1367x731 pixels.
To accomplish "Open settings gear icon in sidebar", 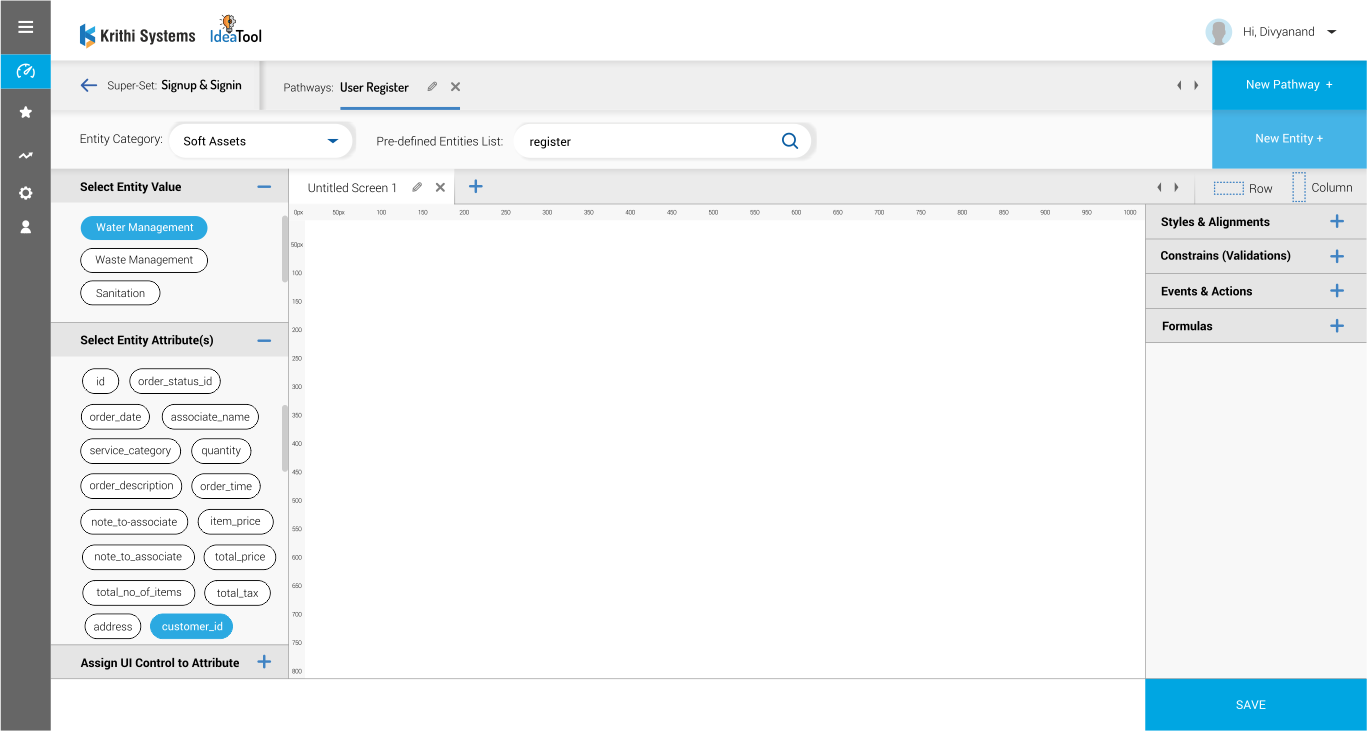I will point(26,193).
